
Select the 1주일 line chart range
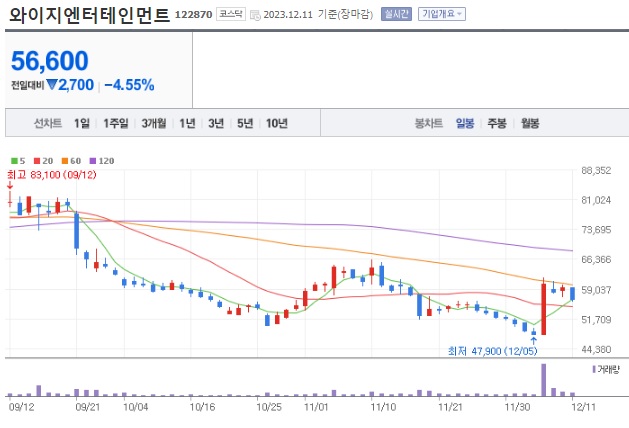pos(116,123)
